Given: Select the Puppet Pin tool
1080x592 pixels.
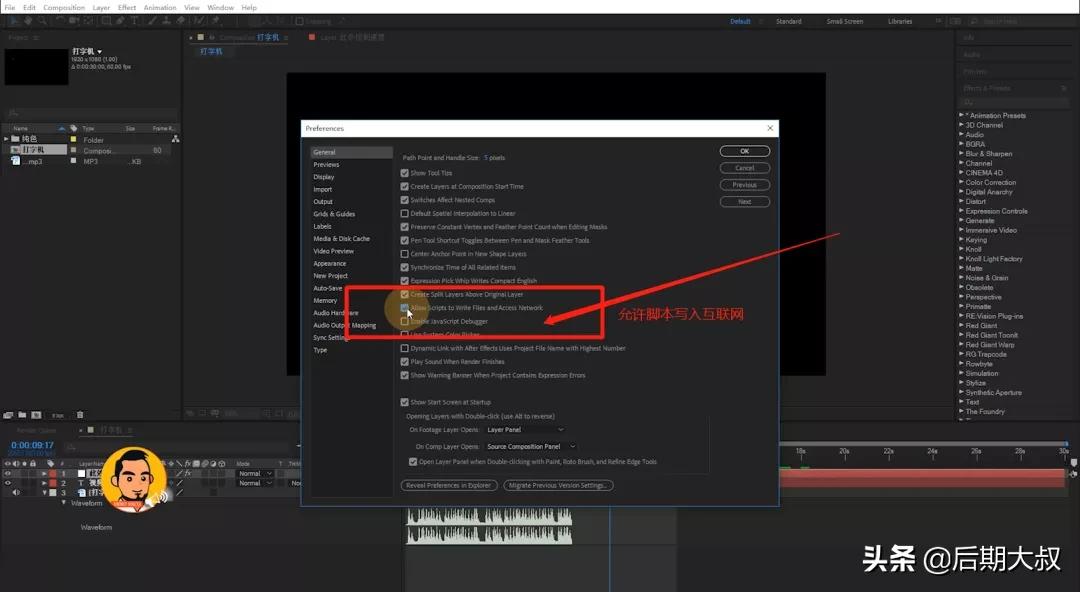Looking at the screenshot, I should click(216, 21).
